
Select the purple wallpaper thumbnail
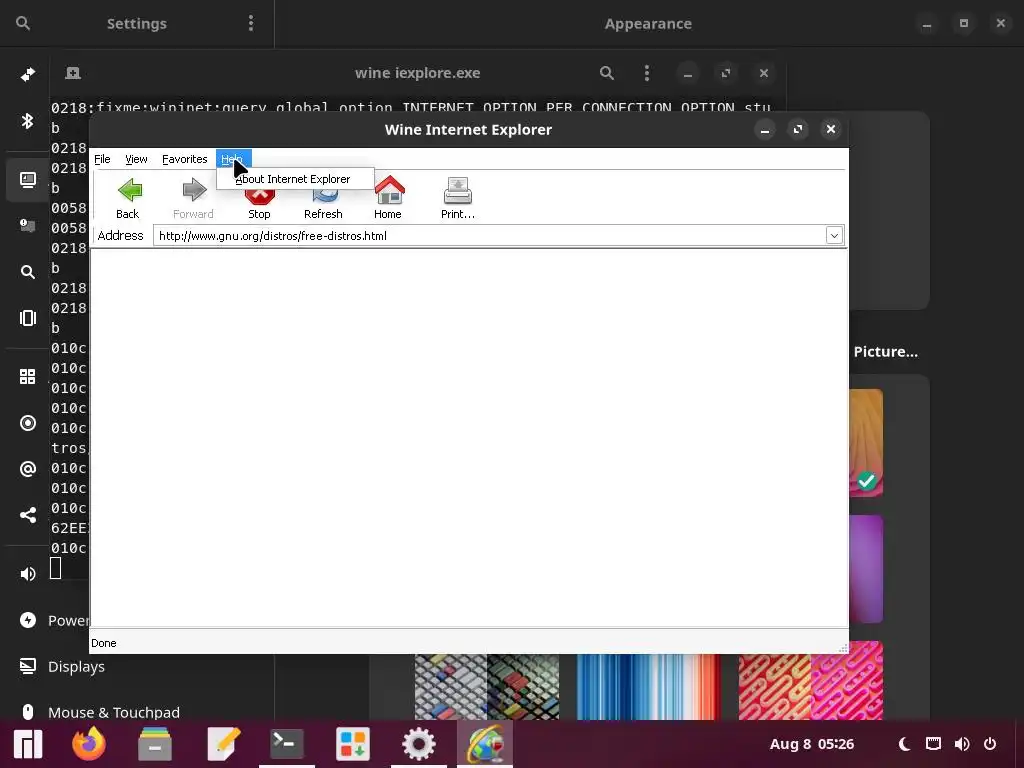click(x=866, y=569)
